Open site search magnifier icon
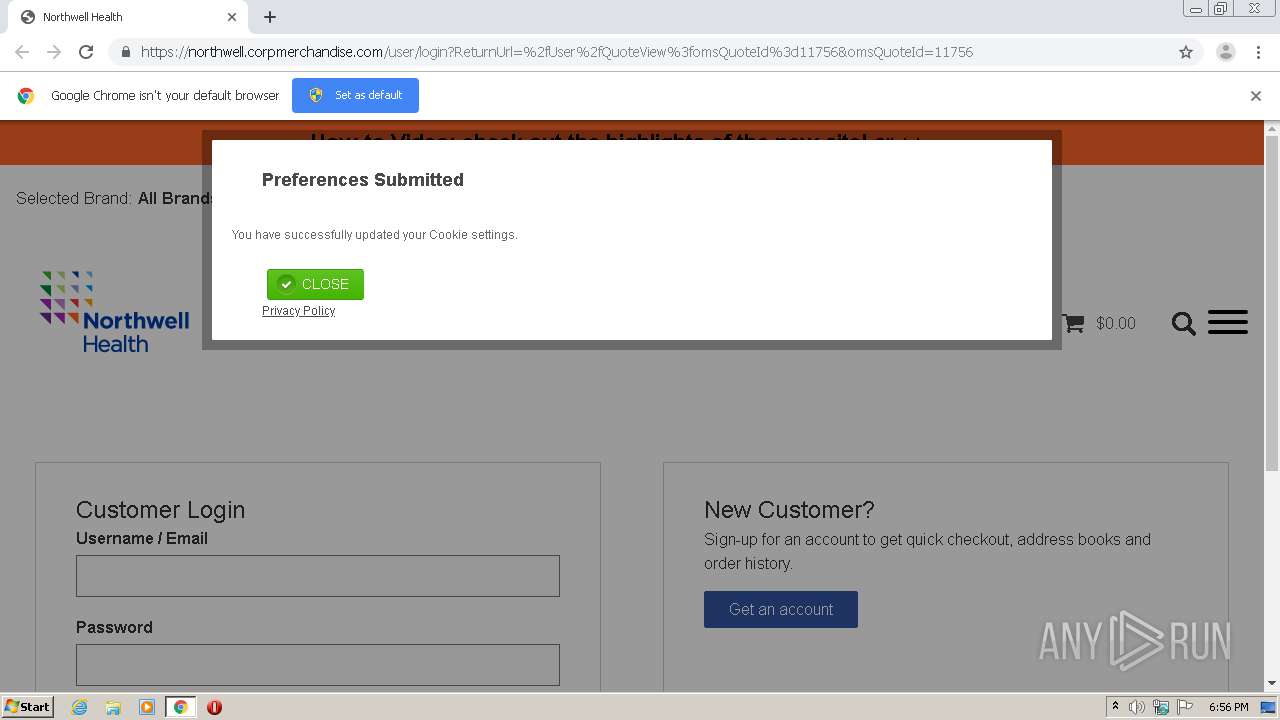Screen dimensions: 1280x720 point(1183,323)
